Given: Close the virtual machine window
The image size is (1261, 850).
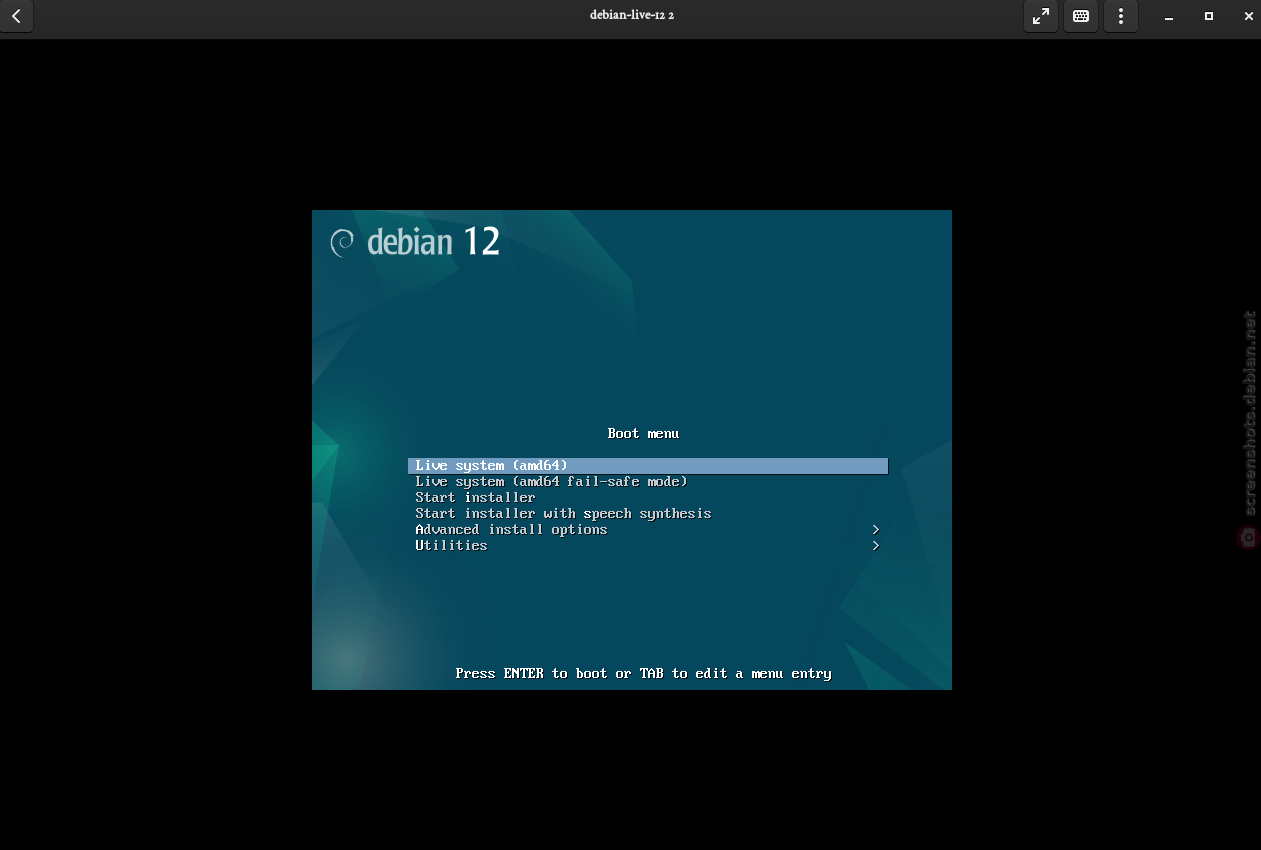Looking at the screenshot, I should (1248, 16).
